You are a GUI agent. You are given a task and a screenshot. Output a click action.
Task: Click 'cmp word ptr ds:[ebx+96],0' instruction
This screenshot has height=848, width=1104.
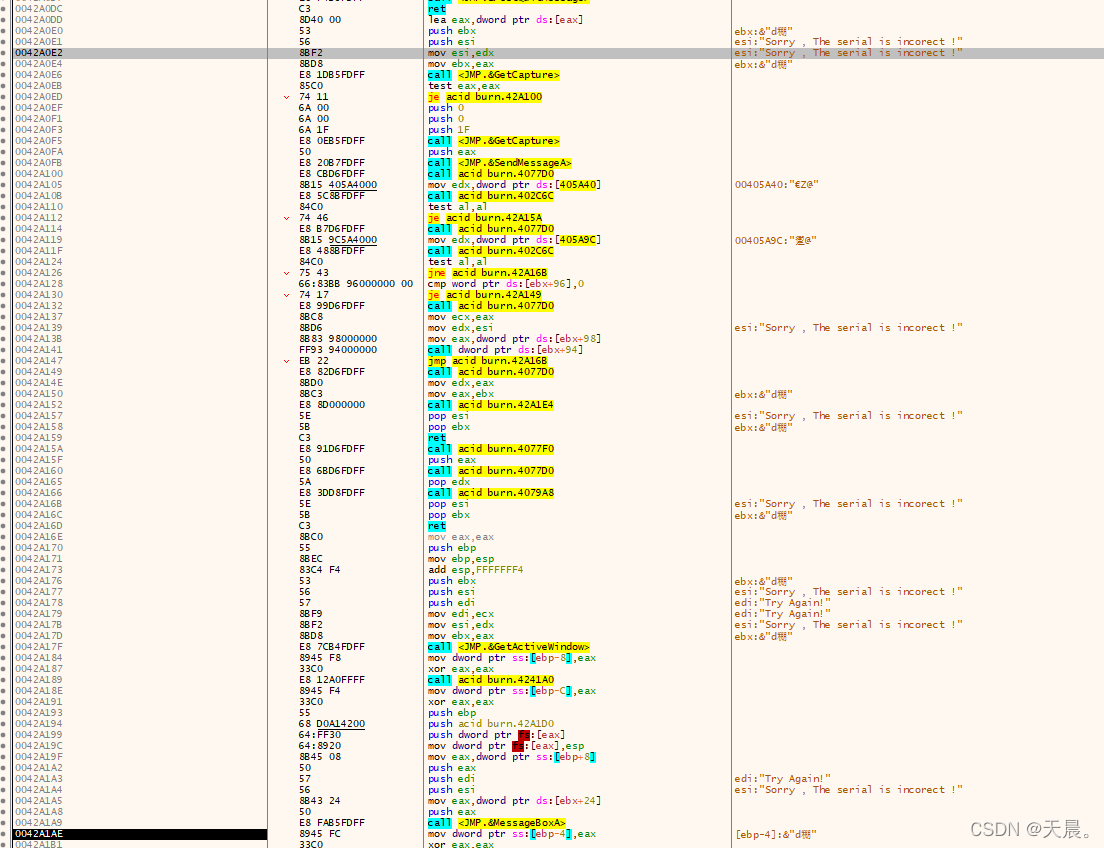(506, 284)
